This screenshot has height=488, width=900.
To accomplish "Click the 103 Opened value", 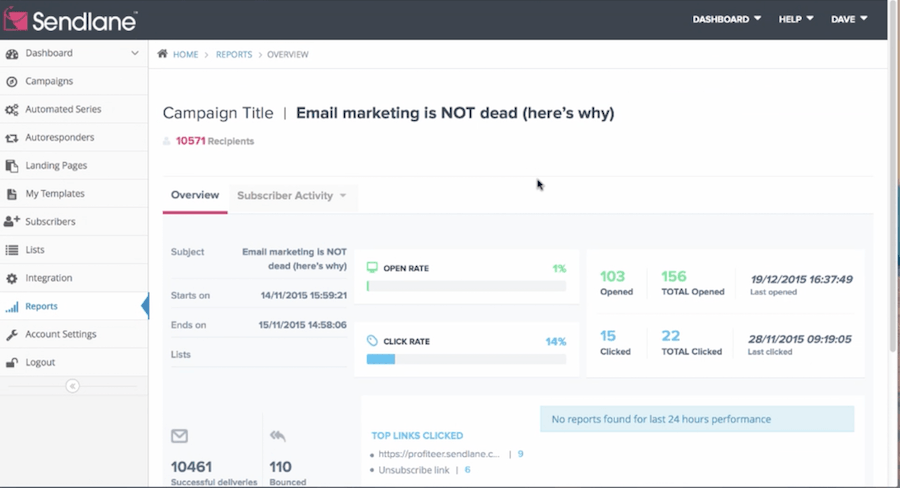I will [x=612, y=277].
